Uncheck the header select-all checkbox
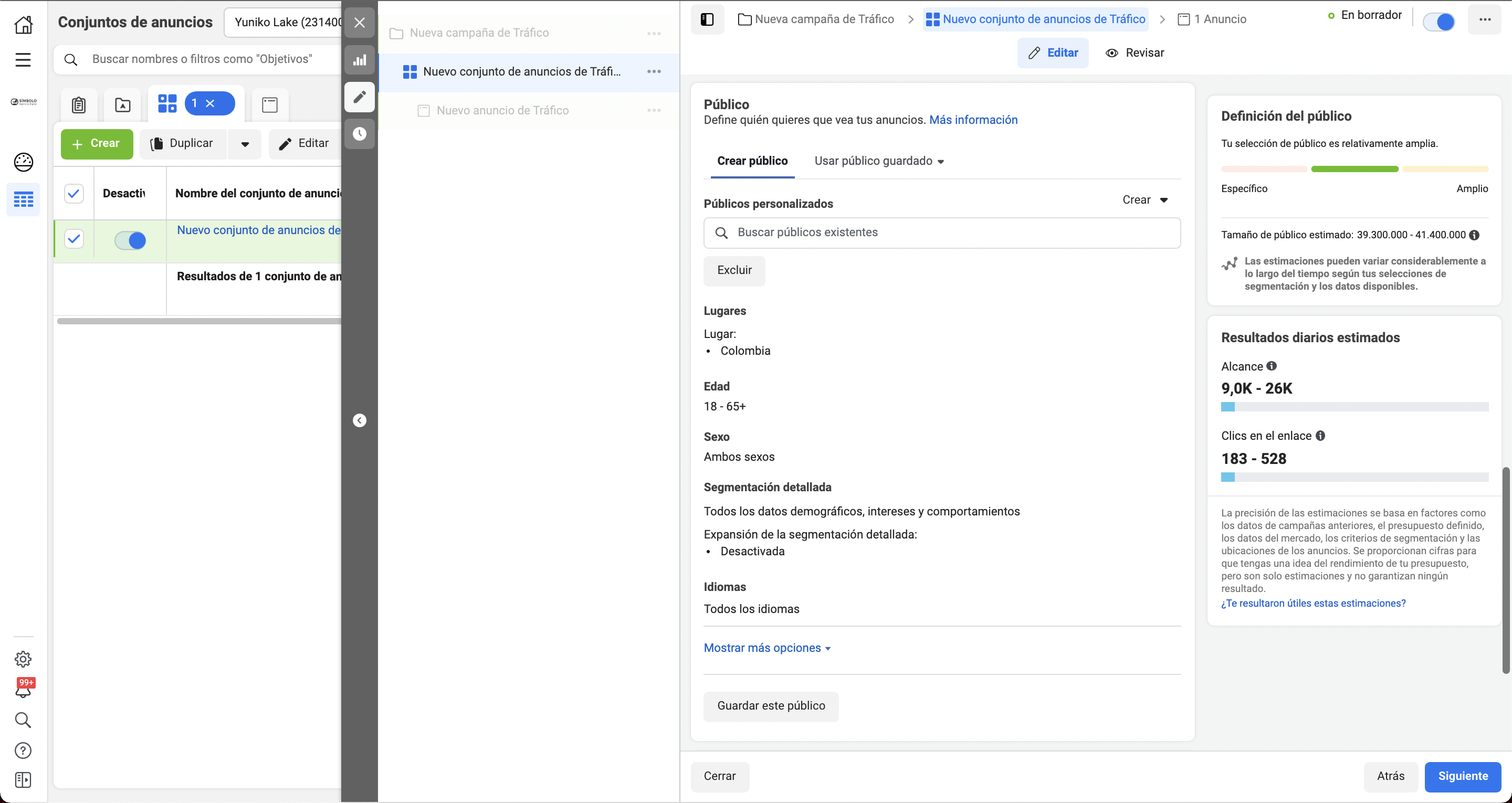This screenshot has width=1512, height=803. click(74, 193)
